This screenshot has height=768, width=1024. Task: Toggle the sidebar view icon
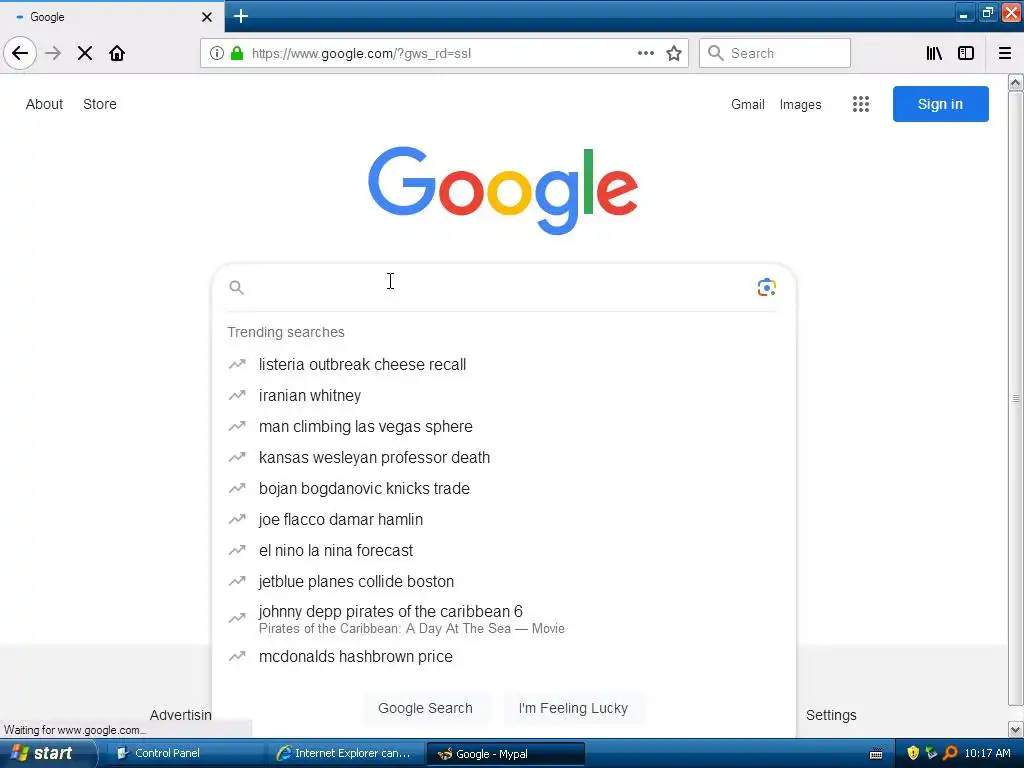(966, 53)
